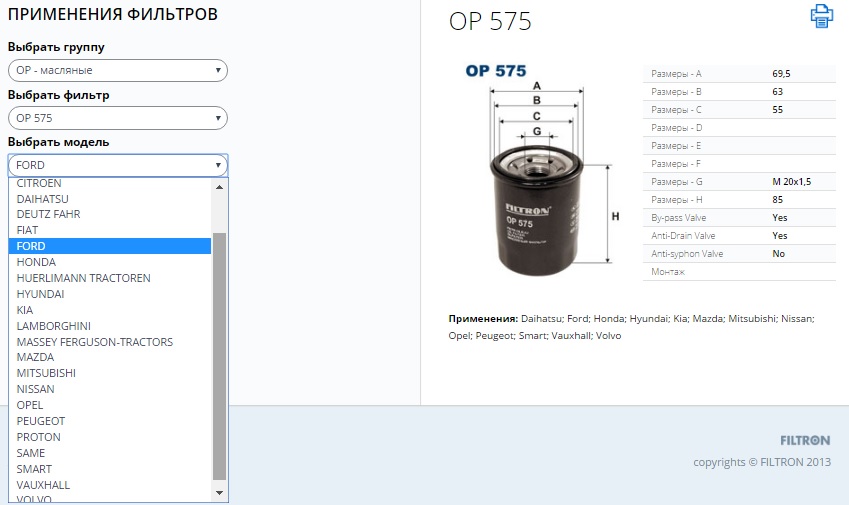Select SAME from the model list
The height and width of the screenshot is (505, 849).
pyautogui.click(x=109, y=453)
